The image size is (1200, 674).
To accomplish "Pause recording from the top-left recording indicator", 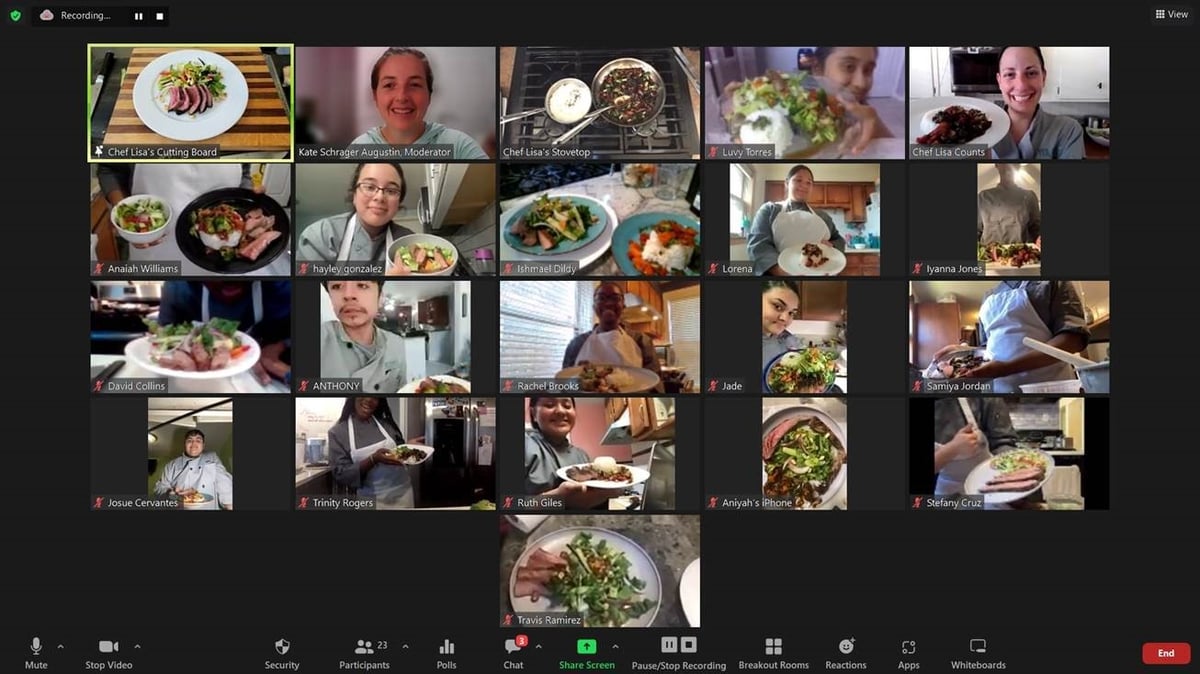I will coord(139,16).
